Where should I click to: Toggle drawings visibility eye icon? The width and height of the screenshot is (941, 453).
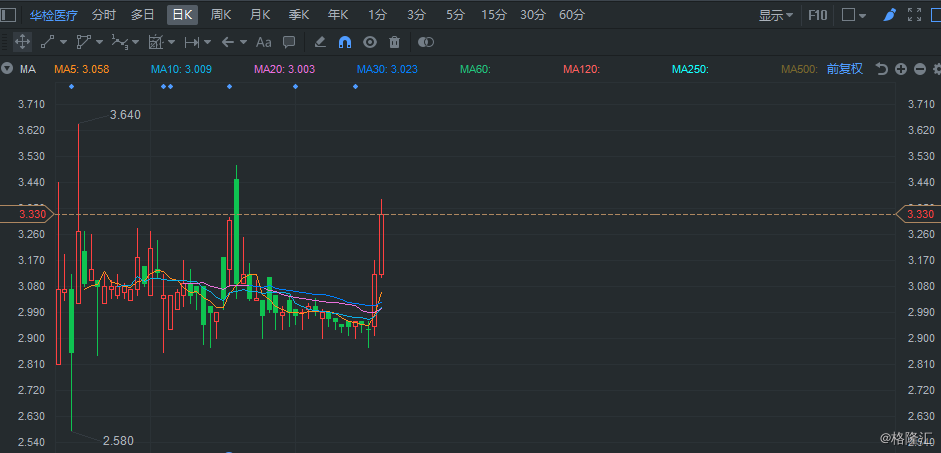coord(370,42)
